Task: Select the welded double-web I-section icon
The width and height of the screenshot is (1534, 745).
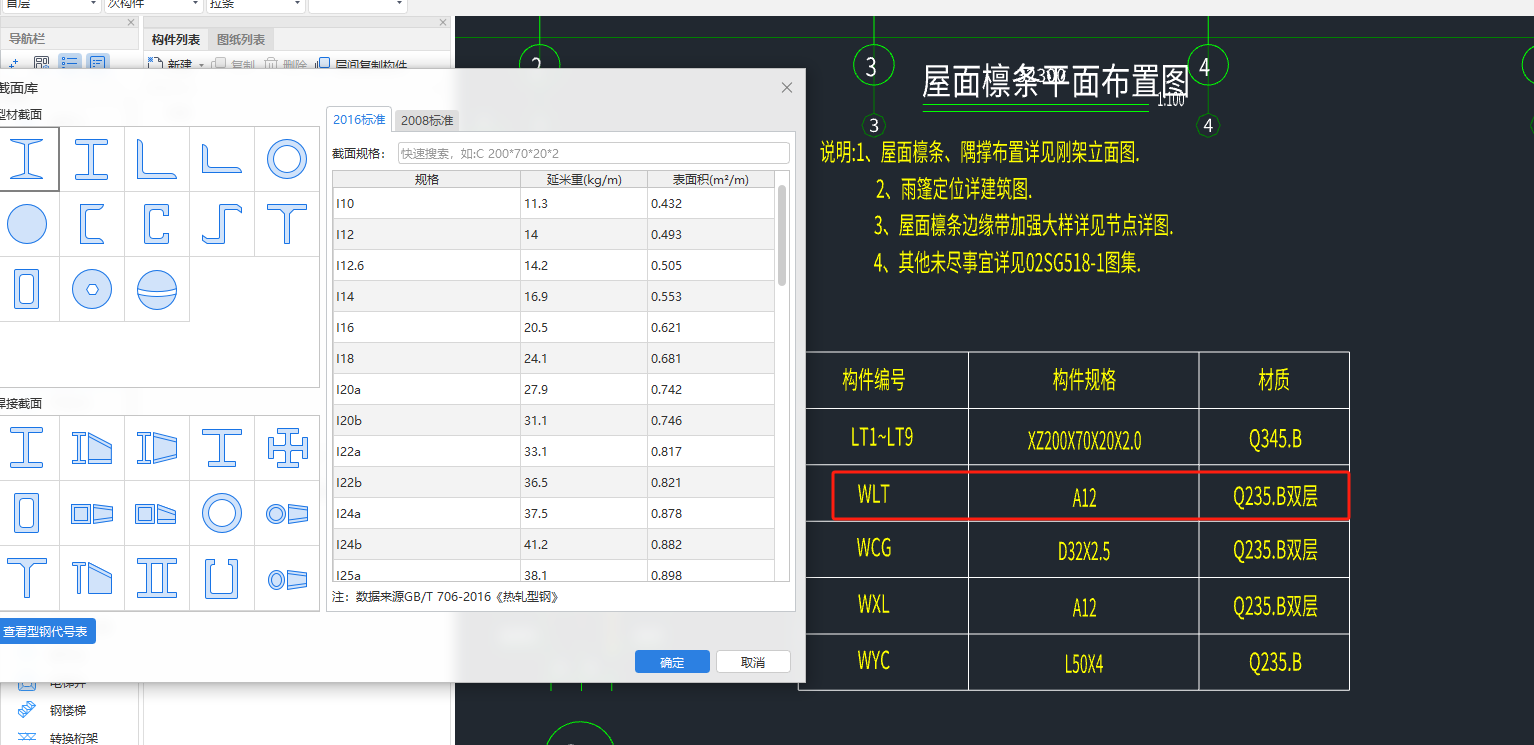Action: (157, 578)
